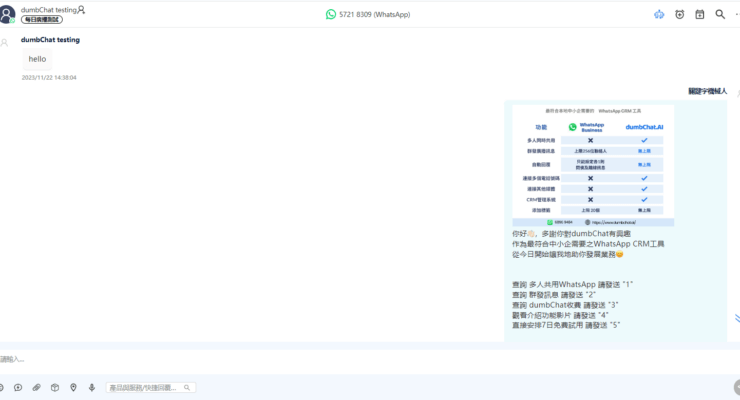
Task: Click the 7-day free trial line "5"
Action: pos(566,325)
